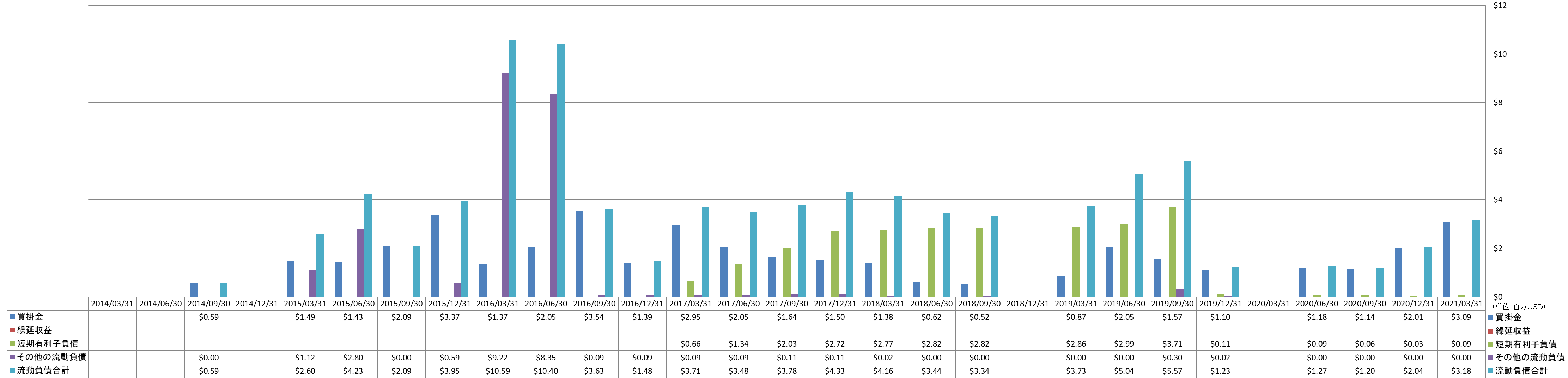The height and width of the screenshot is (378, 1568).
Task: Click the $0.66 短期有利子負債 cell for 2017/03/31
Action: pyautogui.click(x=690, y=344)
